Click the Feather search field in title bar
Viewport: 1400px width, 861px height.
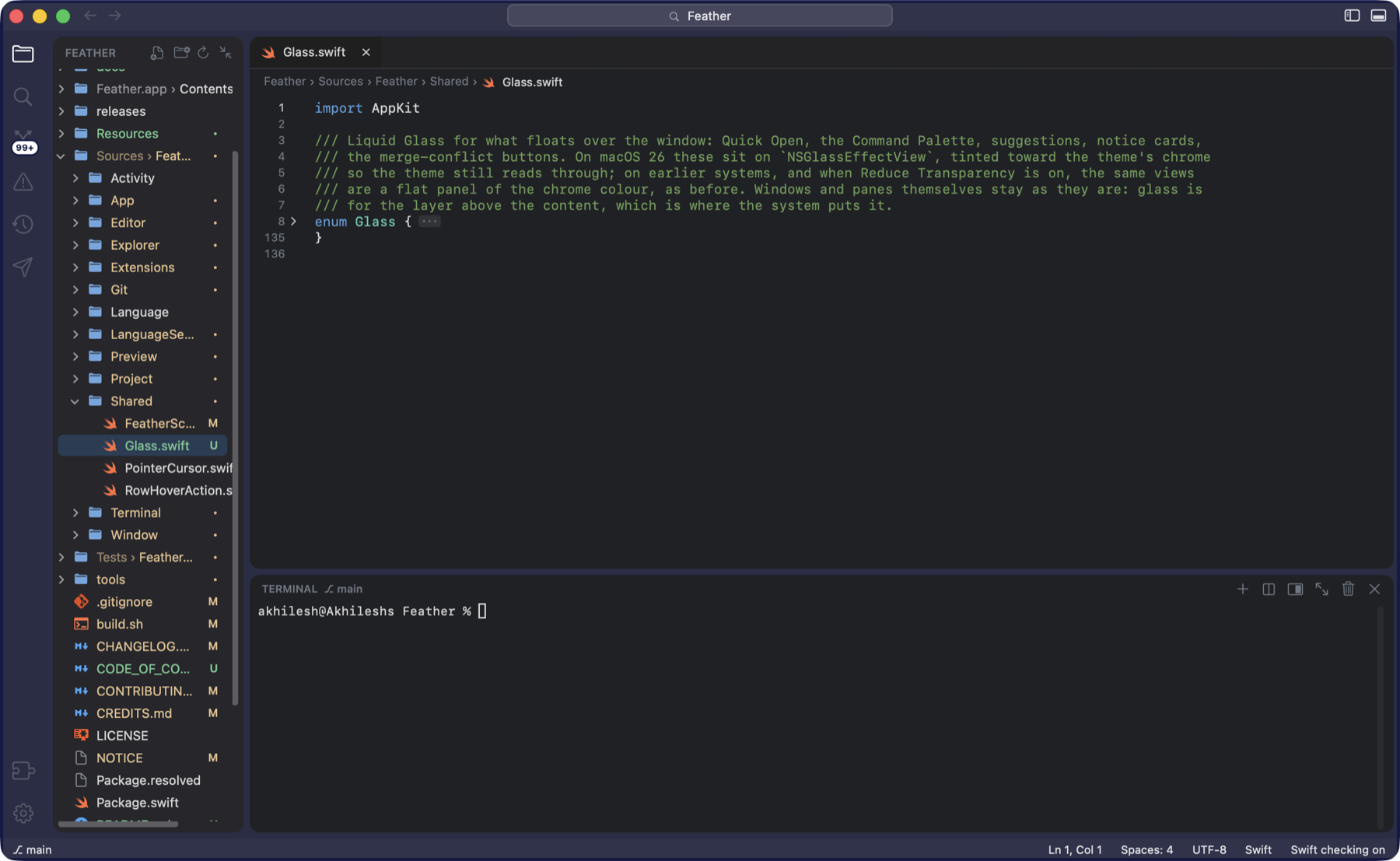tap(699, 16)
